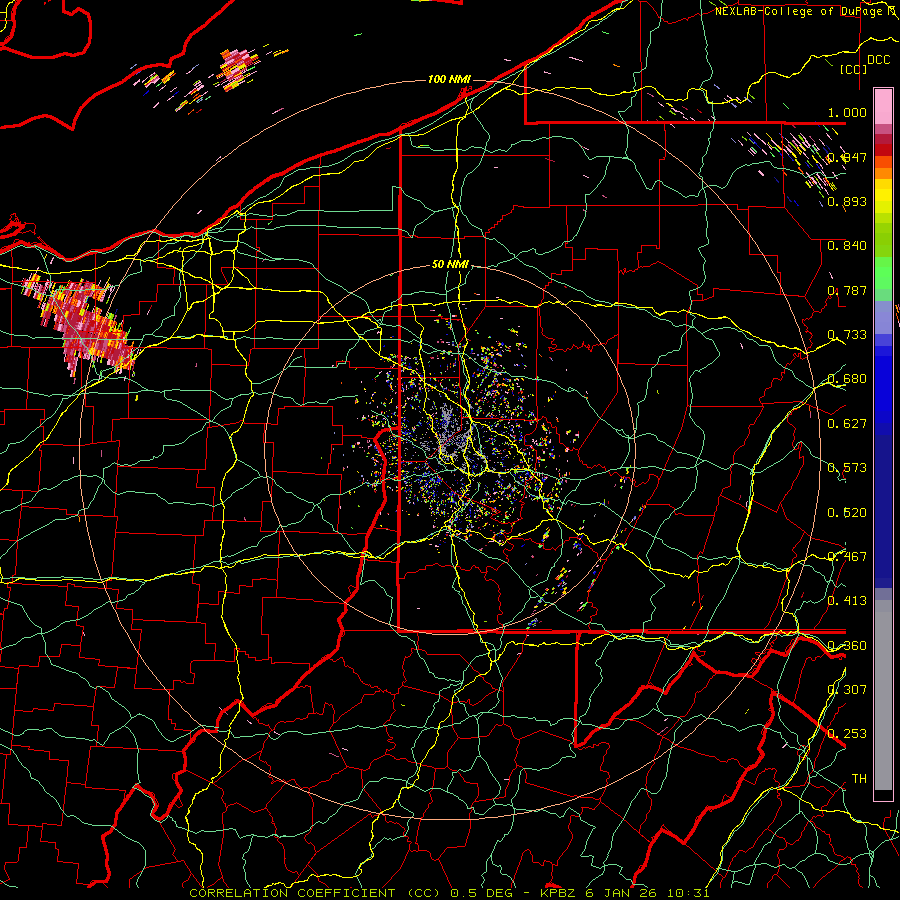Click the 0.413 legend value

(847, 601)
